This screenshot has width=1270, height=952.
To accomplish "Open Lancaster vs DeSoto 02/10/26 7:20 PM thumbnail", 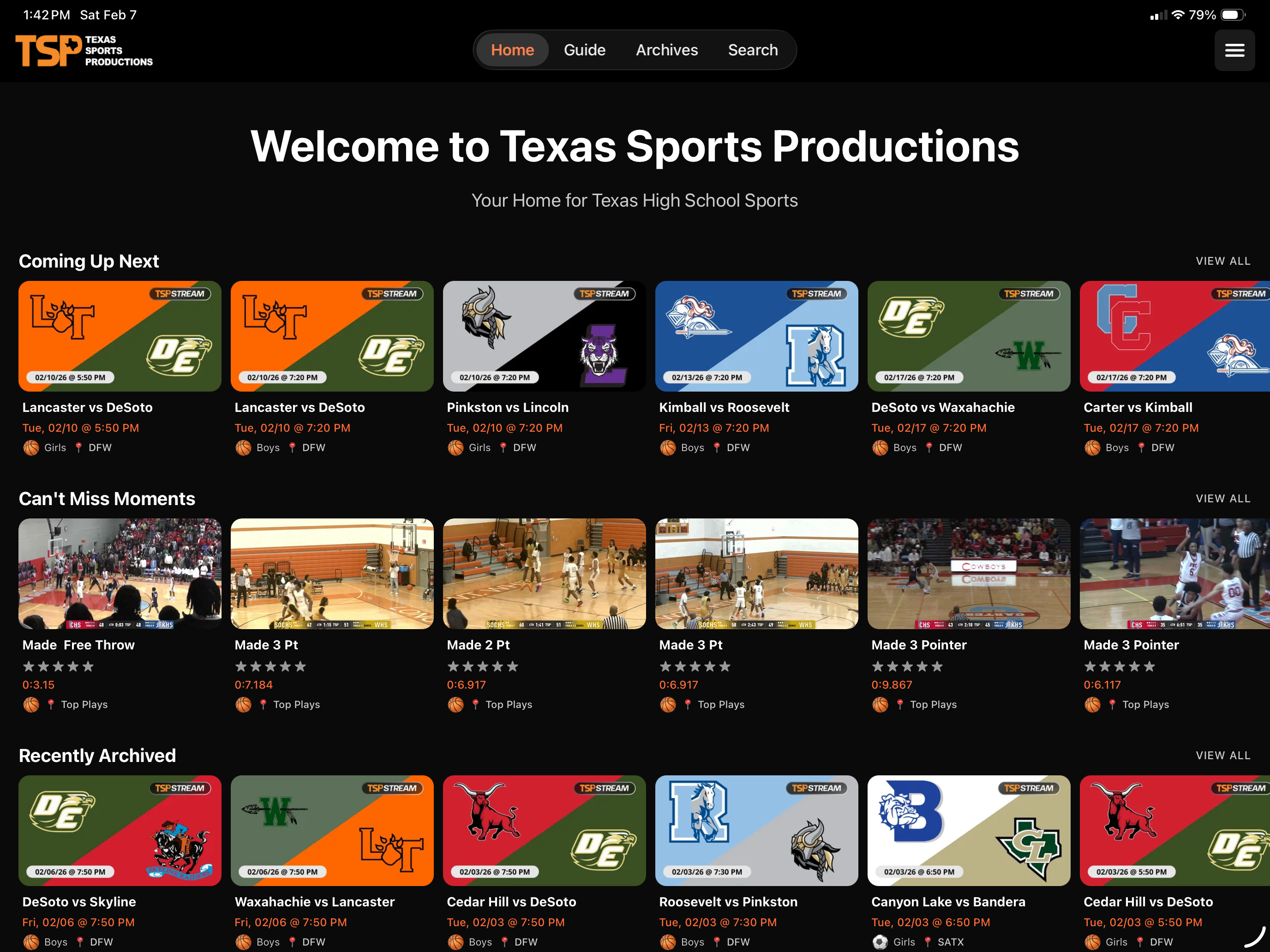I will (332, 336).
